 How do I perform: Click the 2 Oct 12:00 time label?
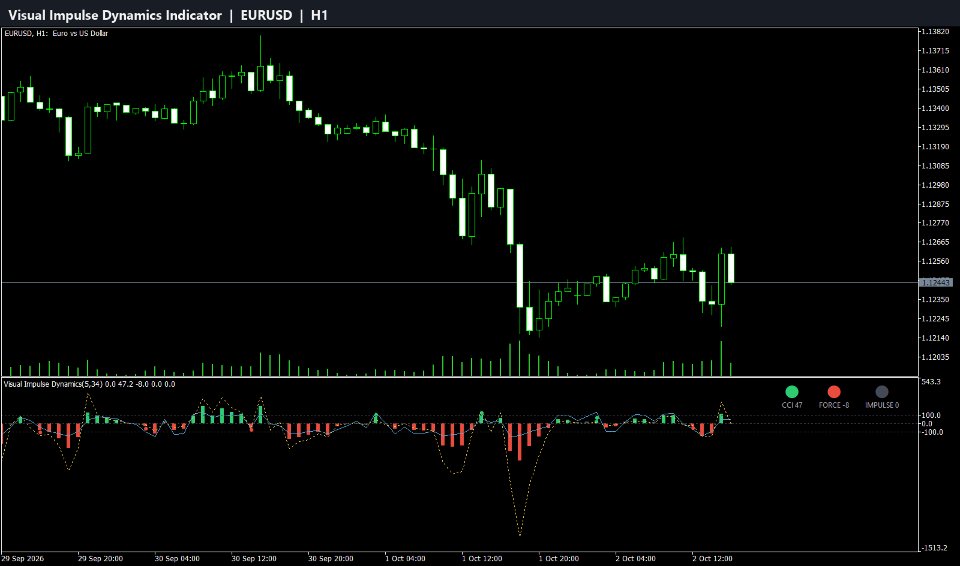coord(713,559)
